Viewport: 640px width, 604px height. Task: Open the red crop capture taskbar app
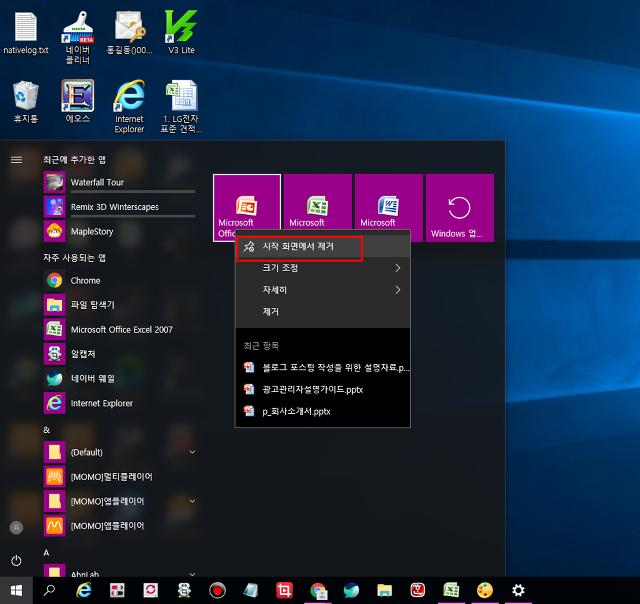(284, 590)
